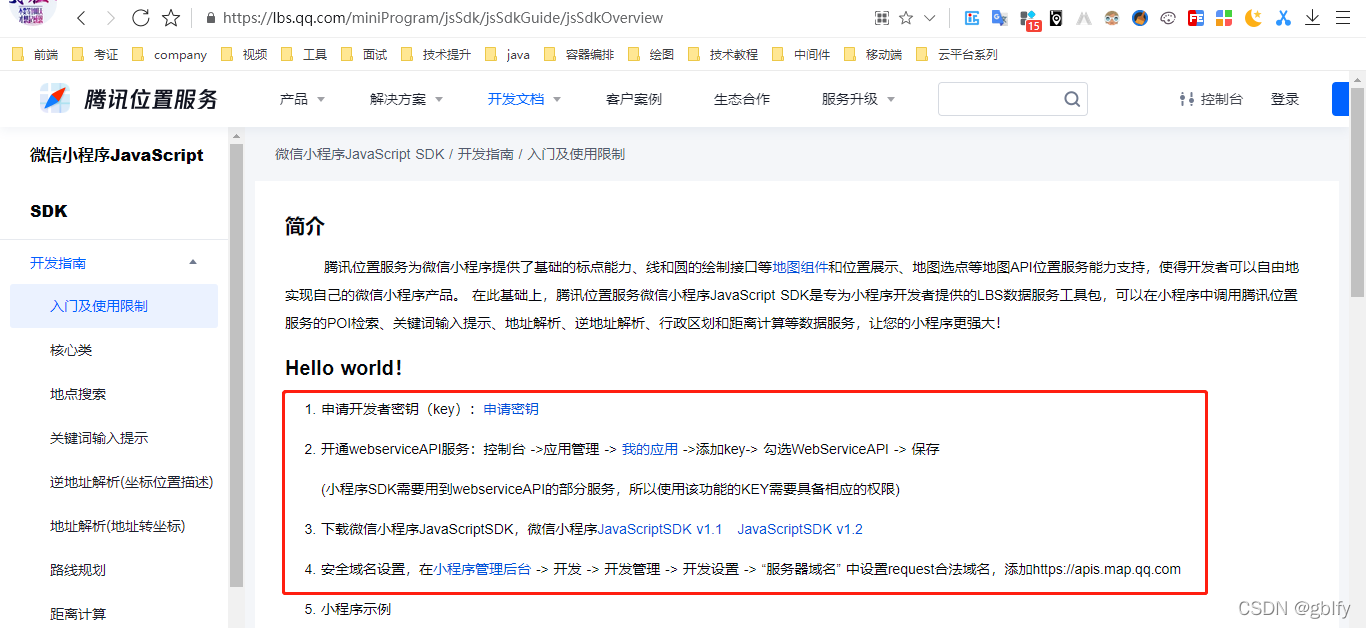Screen dimensions: 1366x628
Task: Click the 登录 login link
Action: point(1285,99)
